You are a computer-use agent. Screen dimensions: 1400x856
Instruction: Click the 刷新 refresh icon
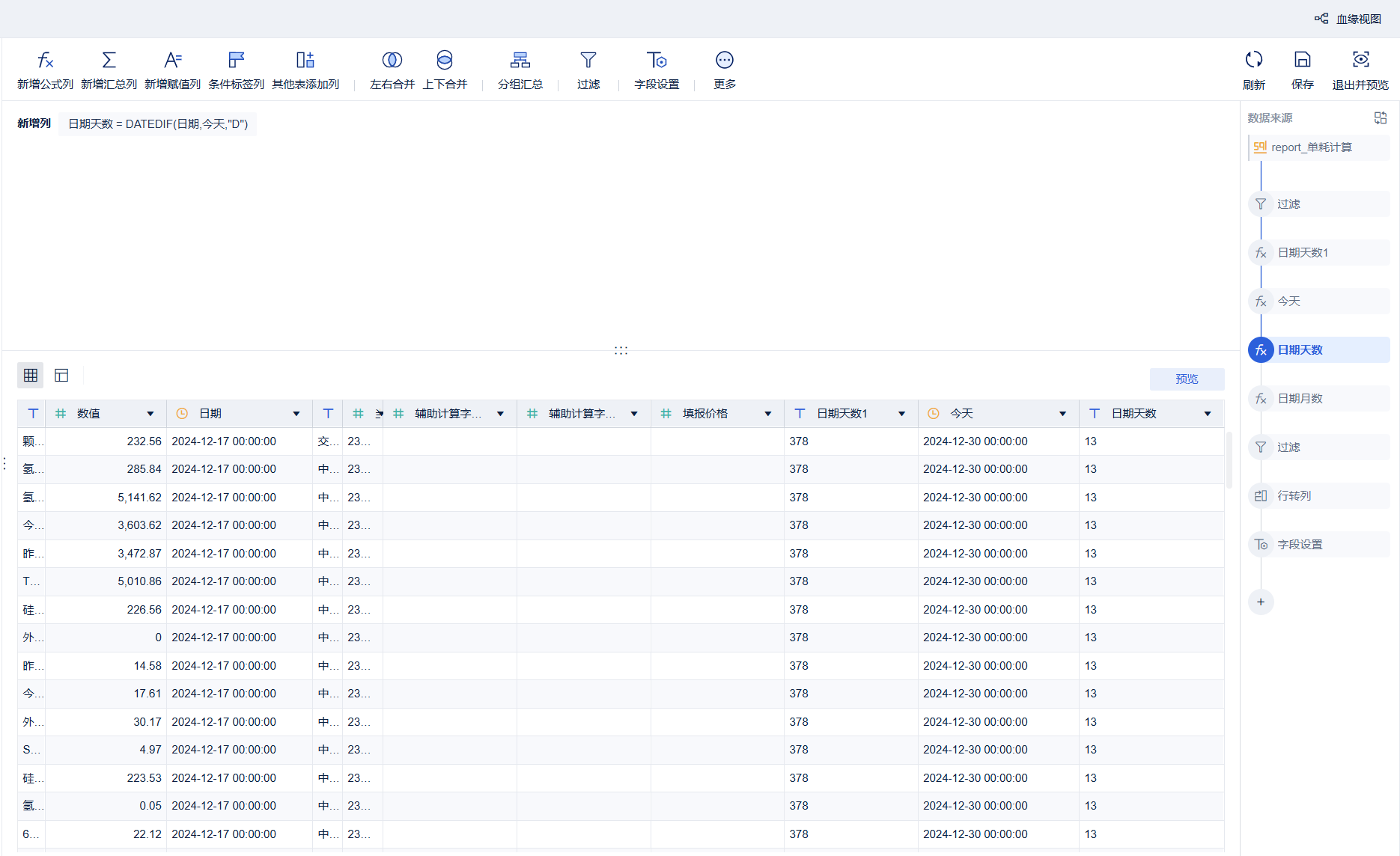click(x=1254, y=60)
